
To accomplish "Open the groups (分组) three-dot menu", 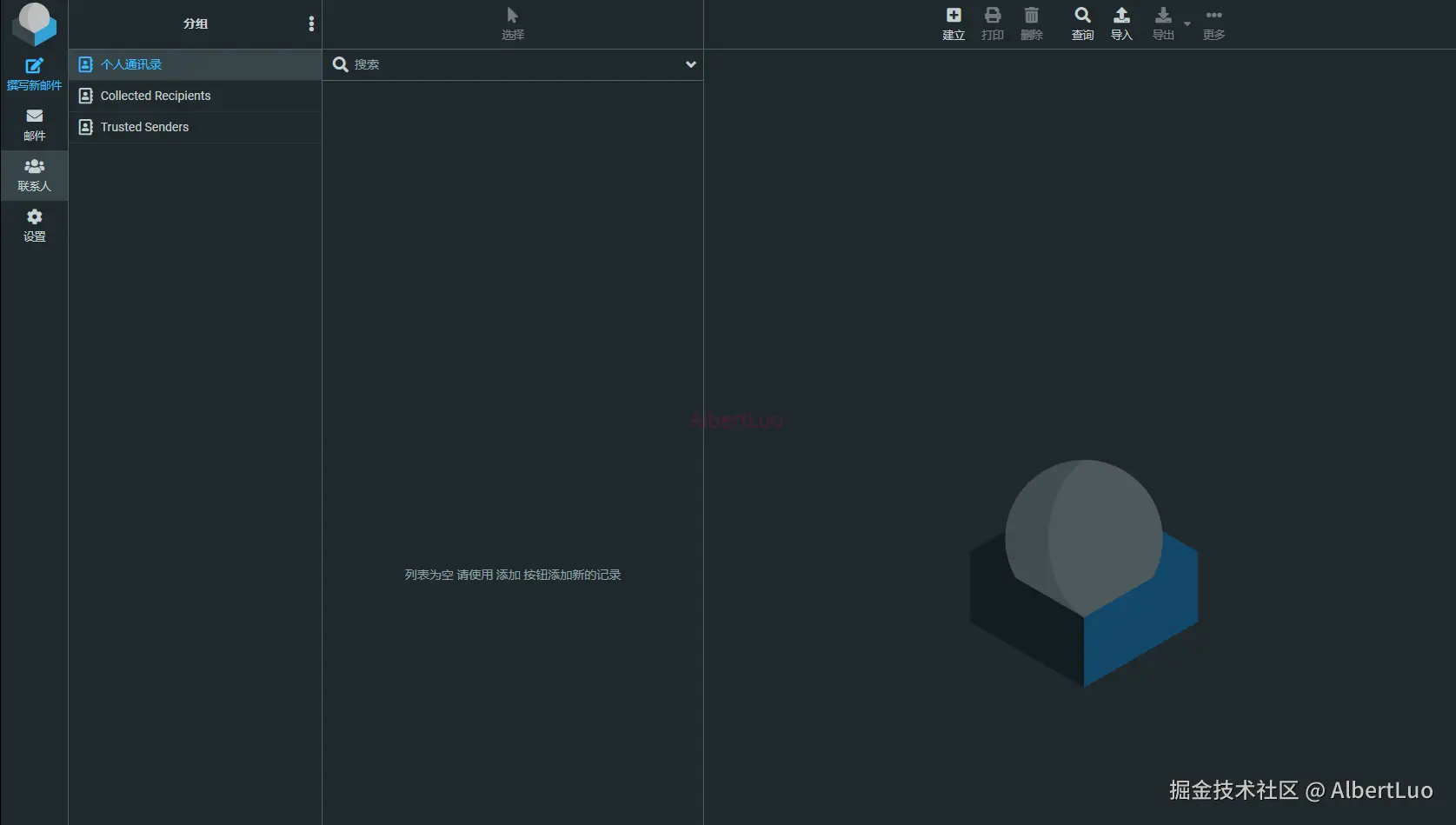I will 311,24.
